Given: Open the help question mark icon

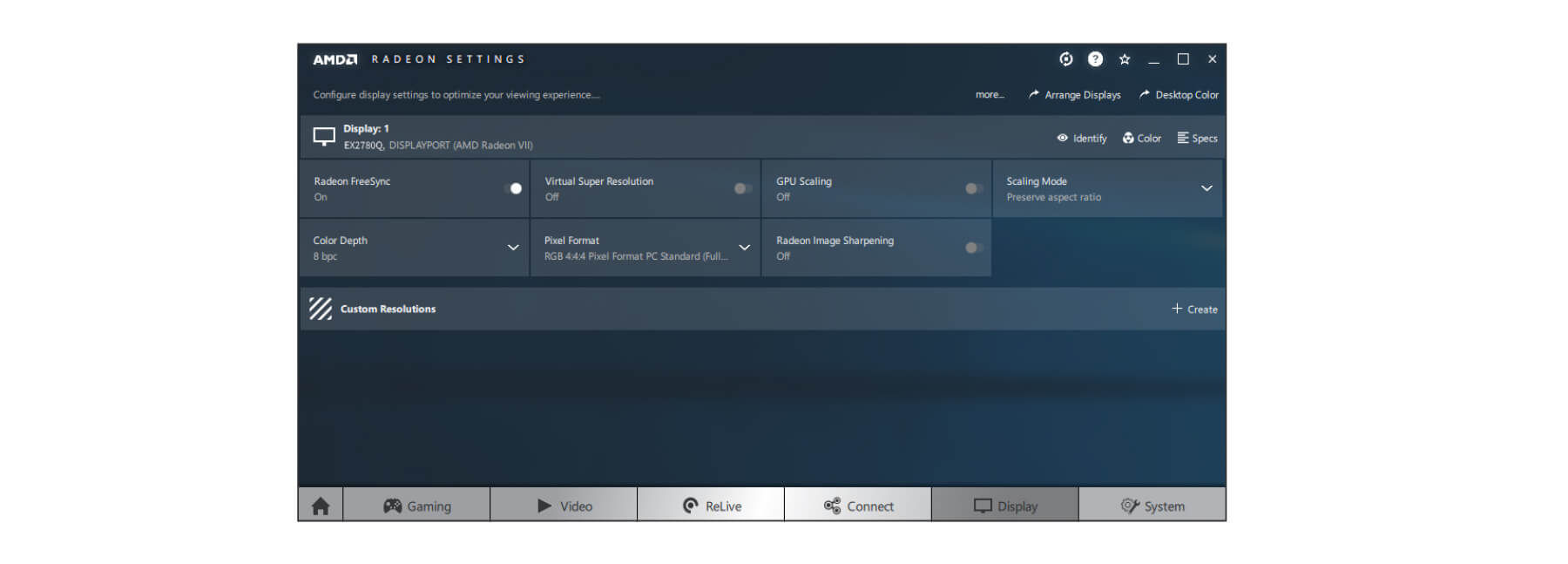Looking at the screenshot, I should coord(1096,59).
